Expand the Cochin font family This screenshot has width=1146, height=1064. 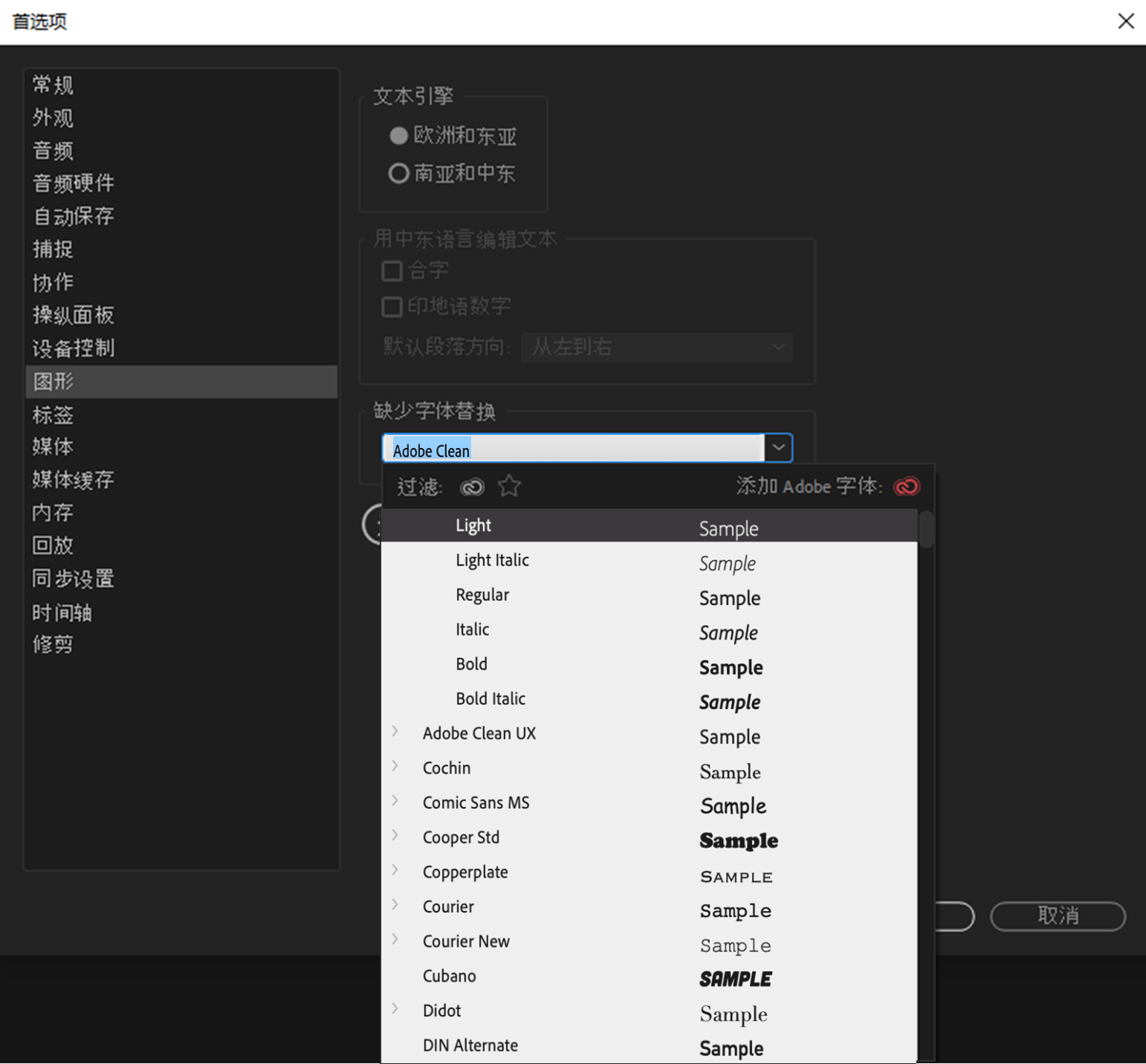click(395, 766)
